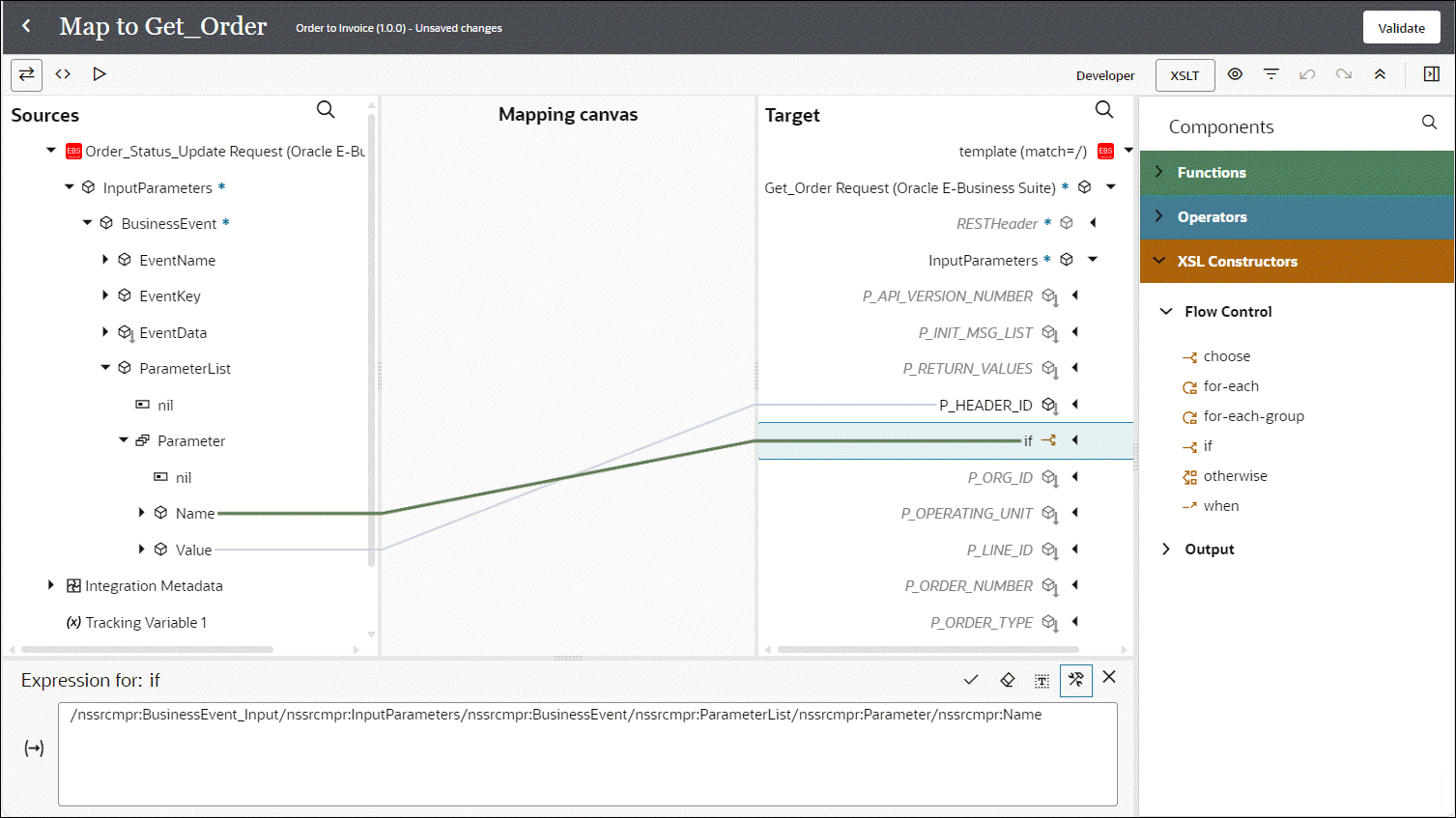Select P_API_VERSION_NUMBER target element
This screenshot has width=1456, height=818.
(x=947, y=296)
